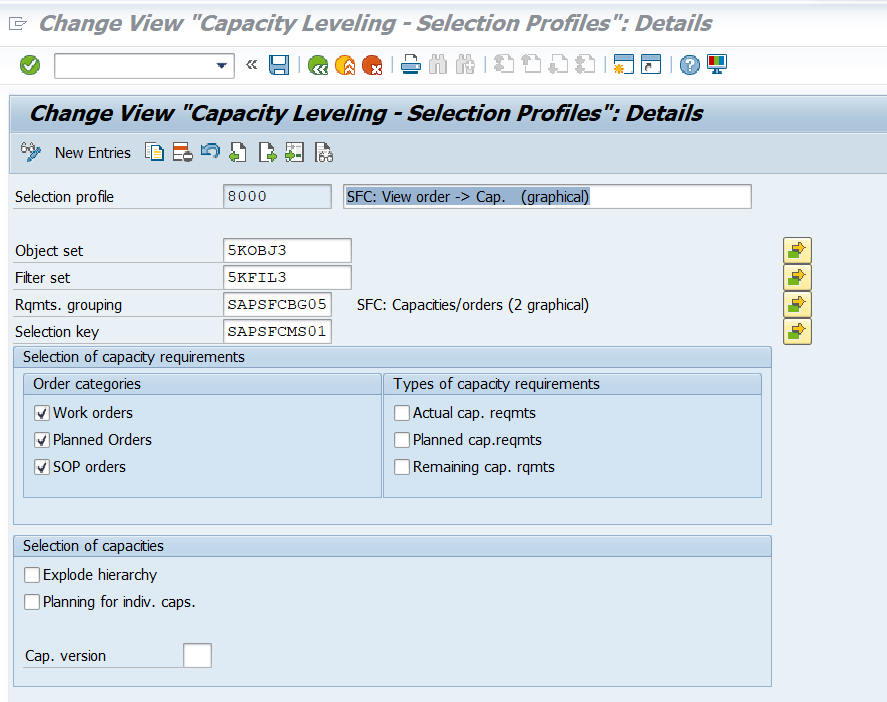This screenshot has width=887, height=702.
Task: Tick Planning for indiv. caps. checkbox
Action: (32, 602)
